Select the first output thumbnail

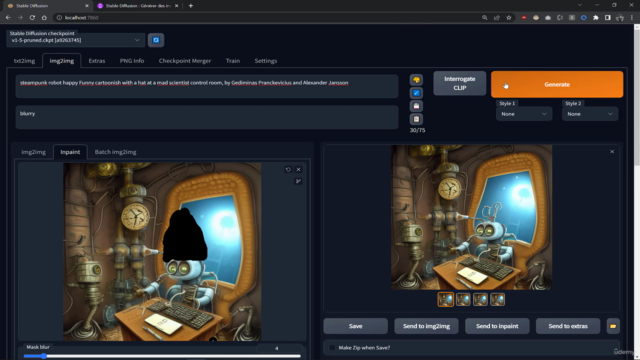pos(446,300)
